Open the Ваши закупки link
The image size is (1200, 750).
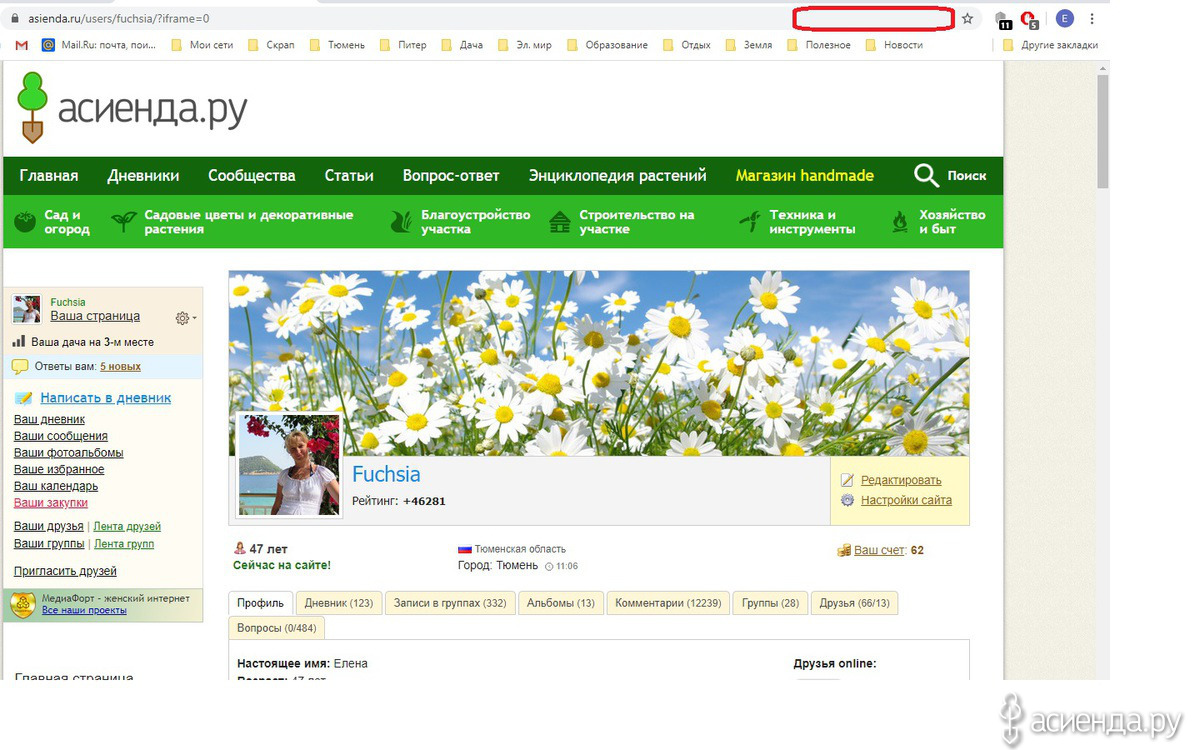[51, 503]
